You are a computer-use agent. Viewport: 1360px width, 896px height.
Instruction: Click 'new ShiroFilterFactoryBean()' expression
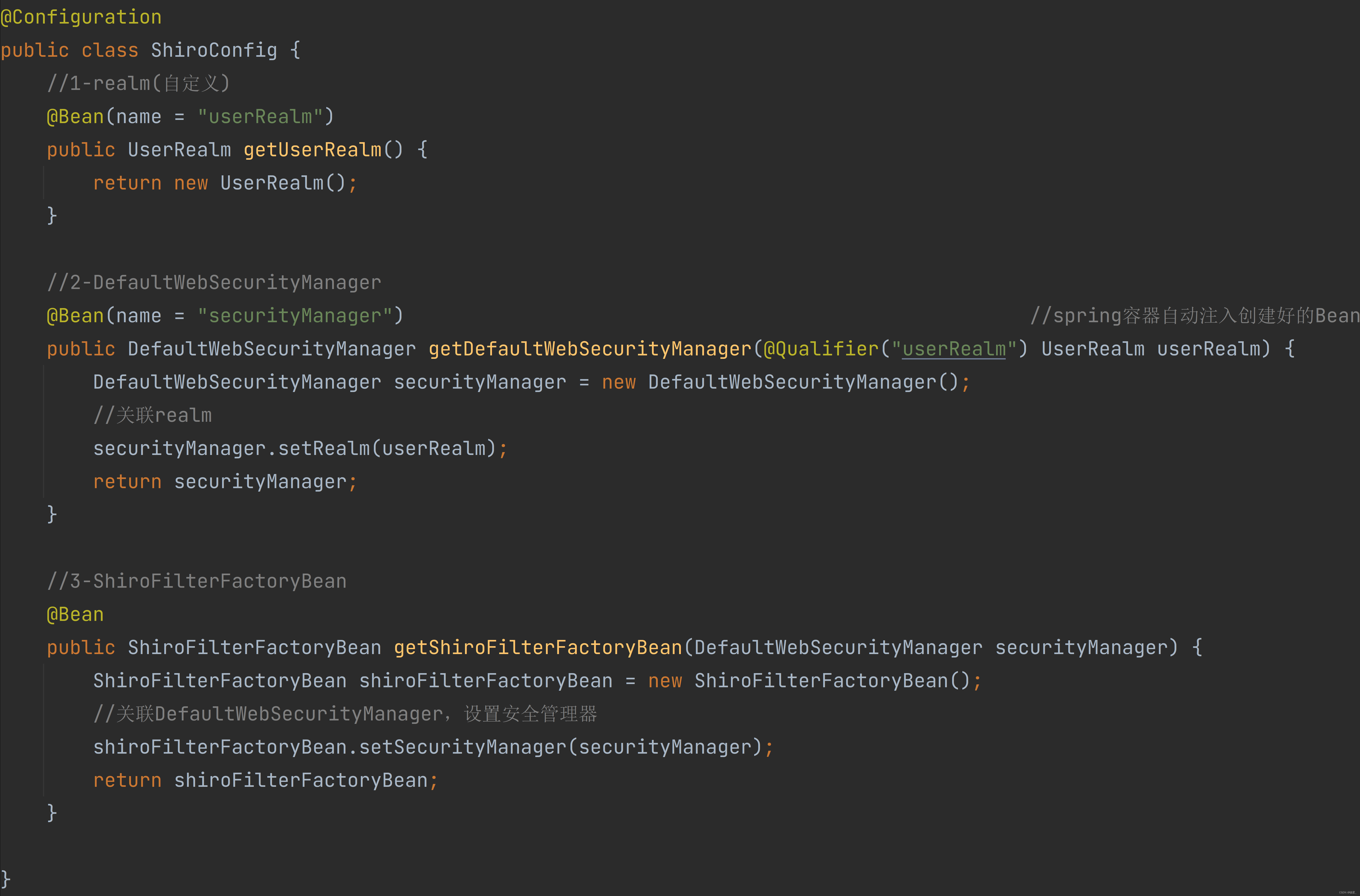click(810, 681)
